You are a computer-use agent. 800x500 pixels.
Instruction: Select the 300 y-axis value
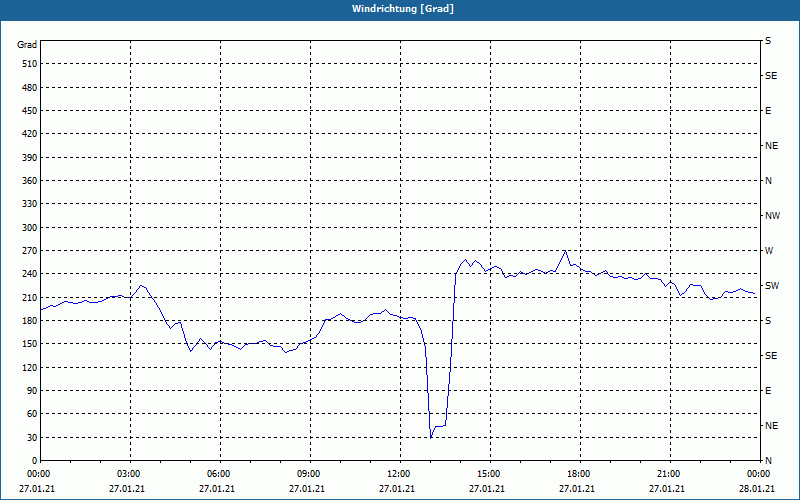[x=30, y=228]
